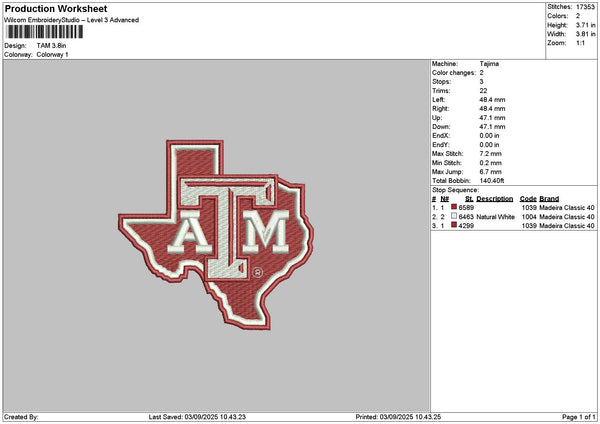Click the Width value 3.81 in
The width and height of the screenshot is (600, 424).
point(585,34)
